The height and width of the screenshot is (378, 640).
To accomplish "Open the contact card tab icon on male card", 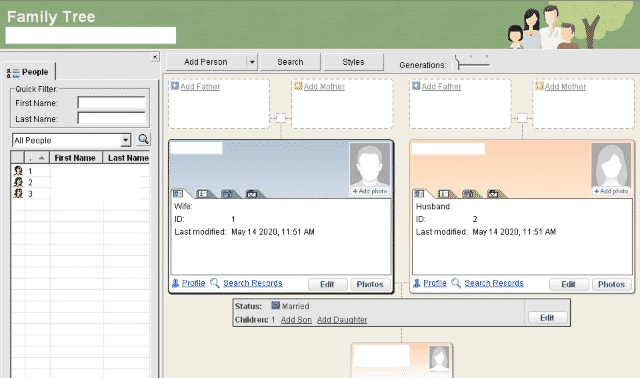I will click(x=178, y=194).
